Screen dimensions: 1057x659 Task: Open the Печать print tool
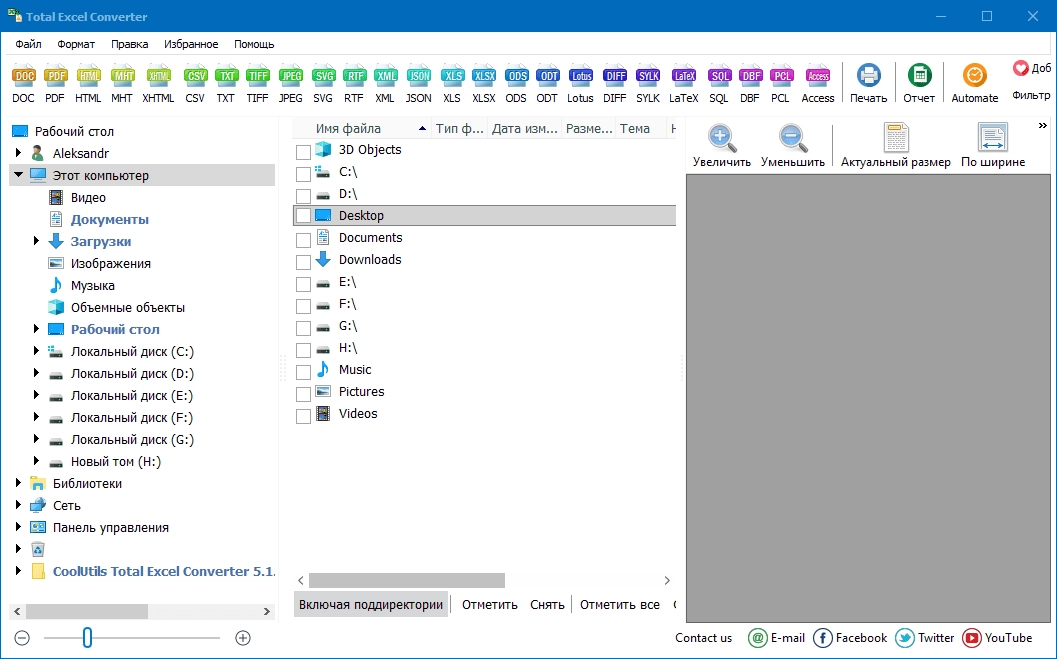868,84
